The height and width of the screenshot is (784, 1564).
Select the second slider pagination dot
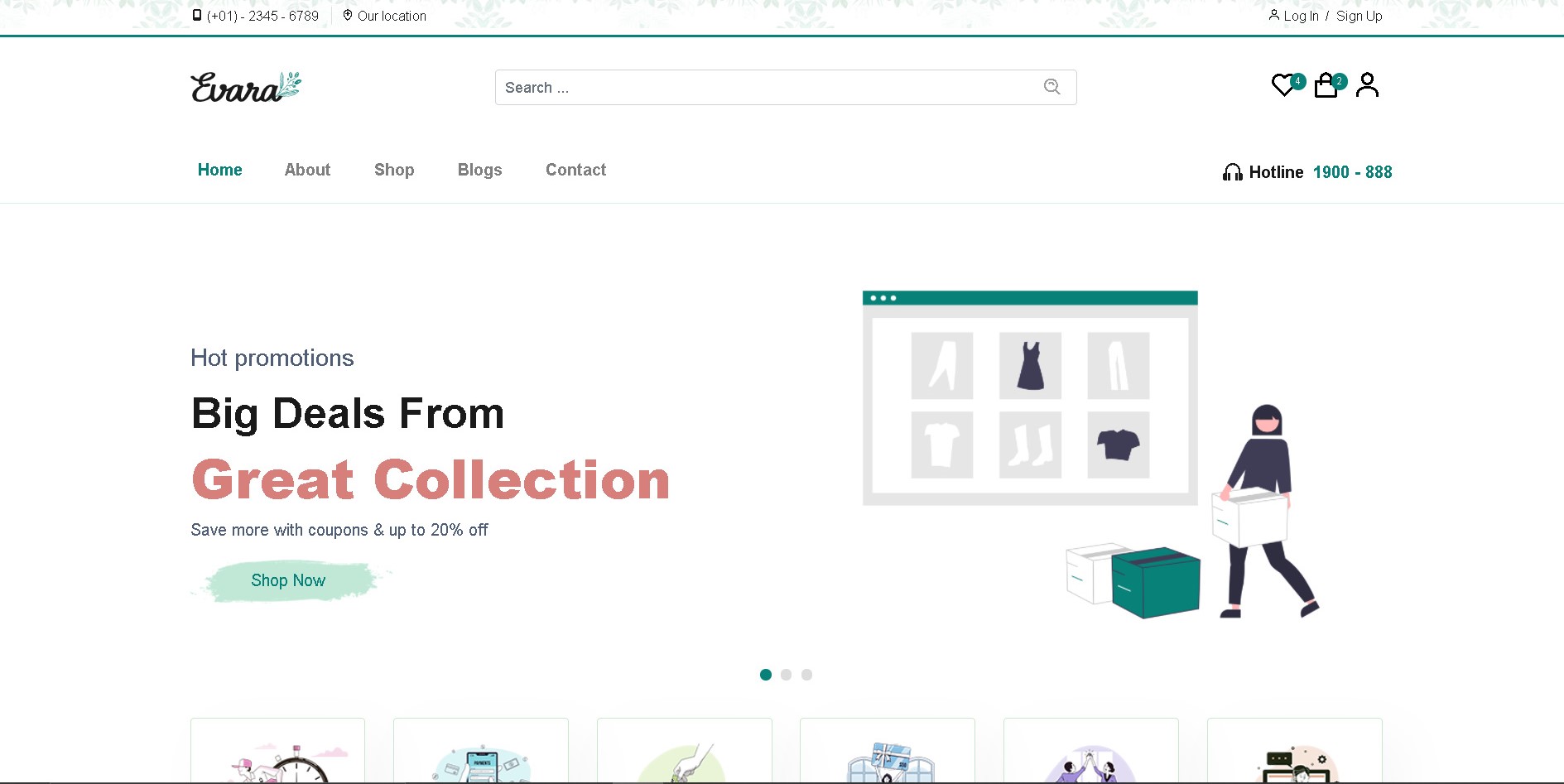(x=787, y=675)
